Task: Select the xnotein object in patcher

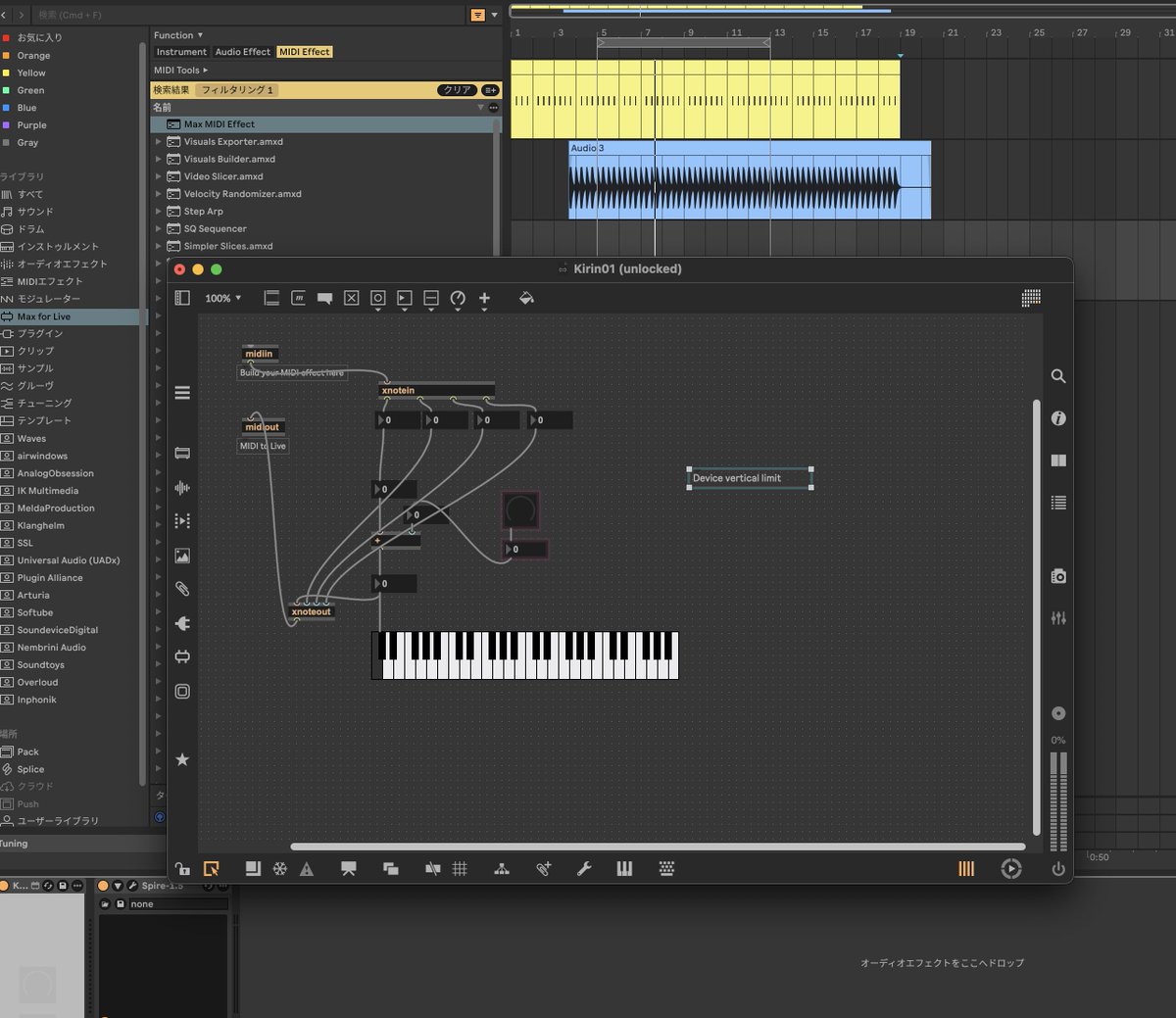Action: coord(436,390)
